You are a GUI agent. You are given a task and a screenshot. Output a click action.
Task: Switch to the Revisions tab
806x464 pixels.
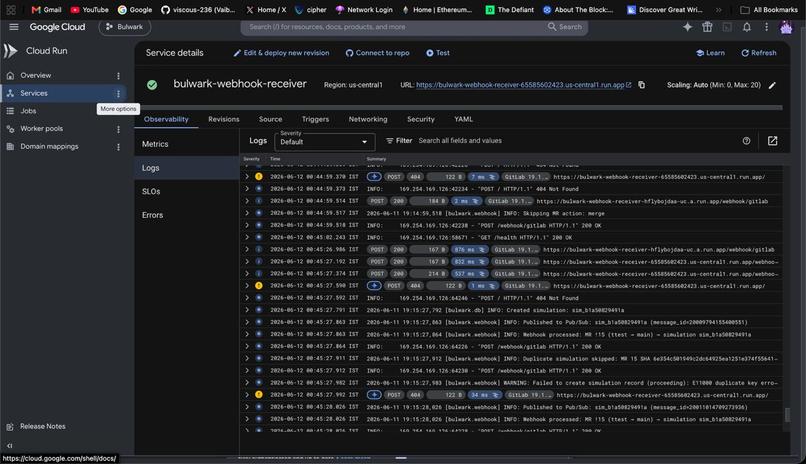click(224, 119)
